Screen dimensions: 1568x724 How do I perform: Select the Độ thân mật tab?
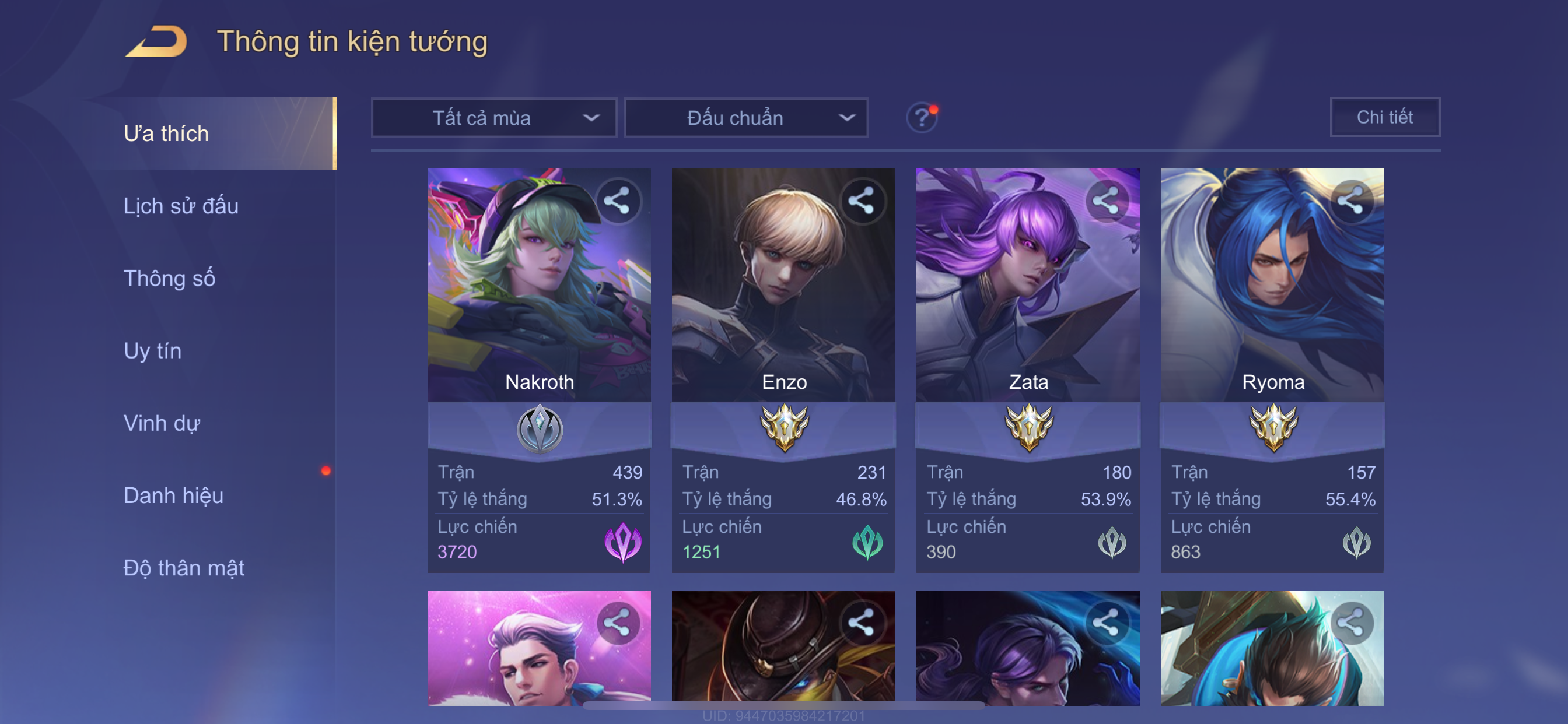[184, 568]
